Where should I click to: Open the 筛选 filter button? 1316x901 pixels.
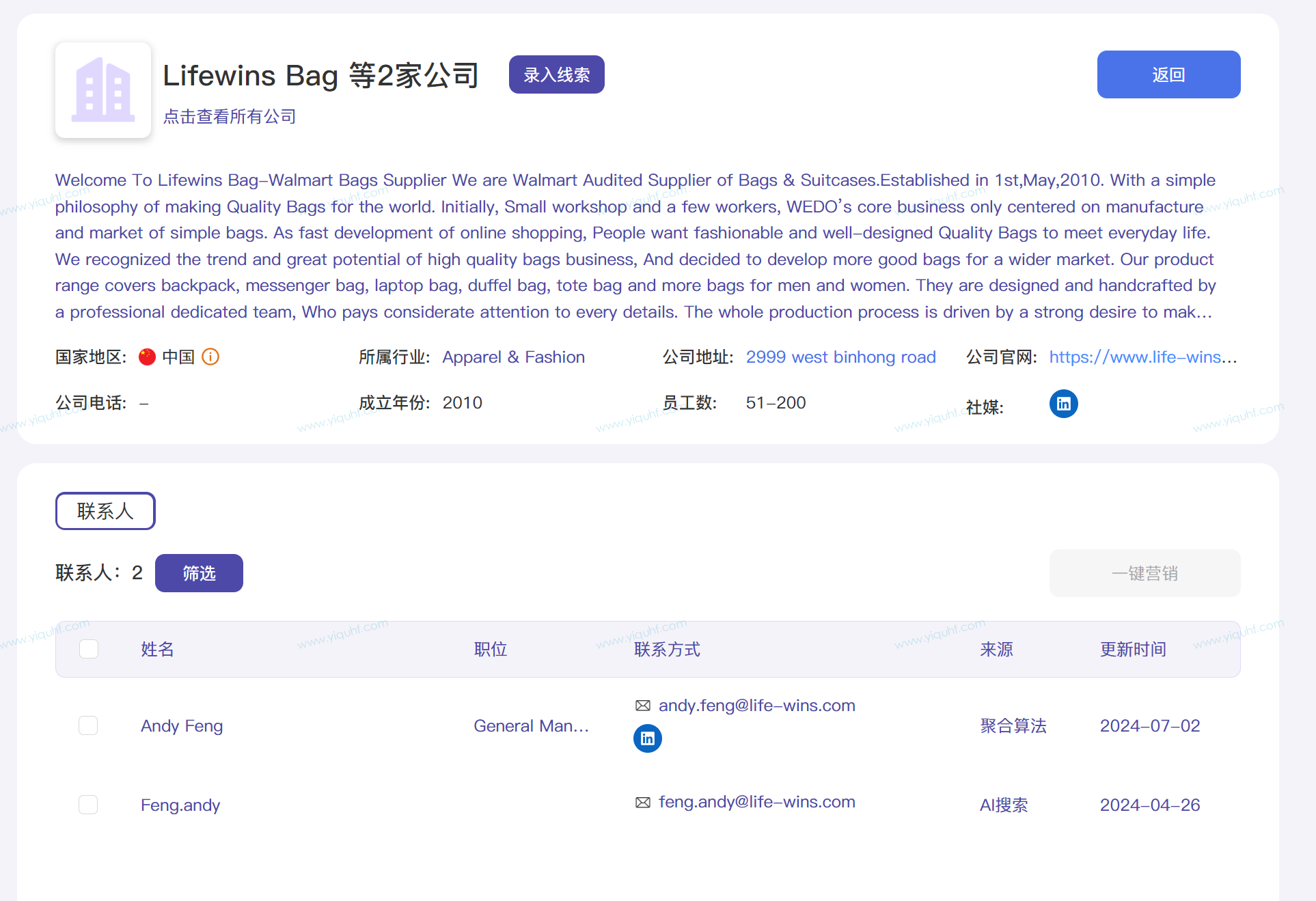coord(199,573)
